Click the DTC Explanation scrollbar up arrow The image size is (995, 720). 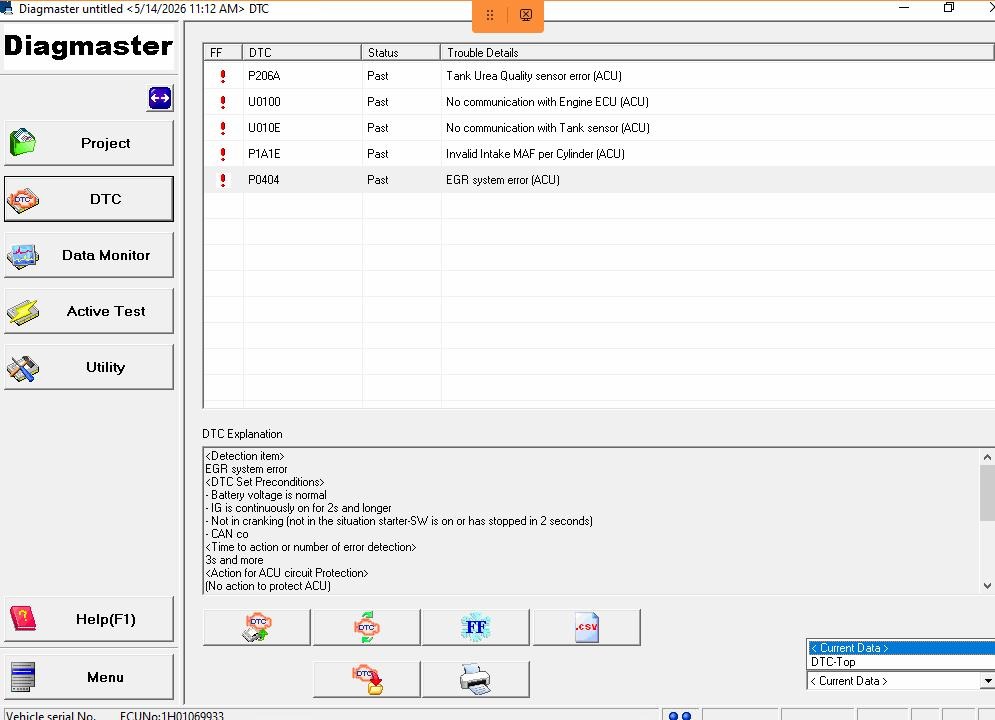click(x=987, y=457)
